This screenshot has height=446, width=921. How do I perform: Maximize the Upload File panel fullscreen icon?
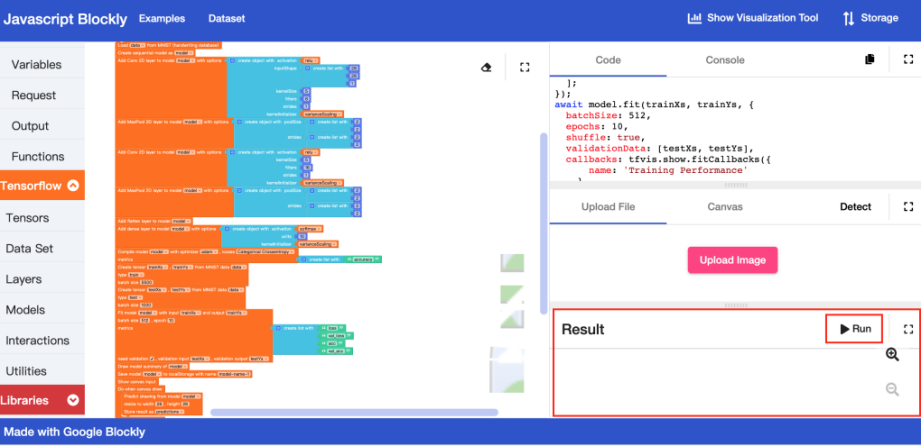(908, 206)
